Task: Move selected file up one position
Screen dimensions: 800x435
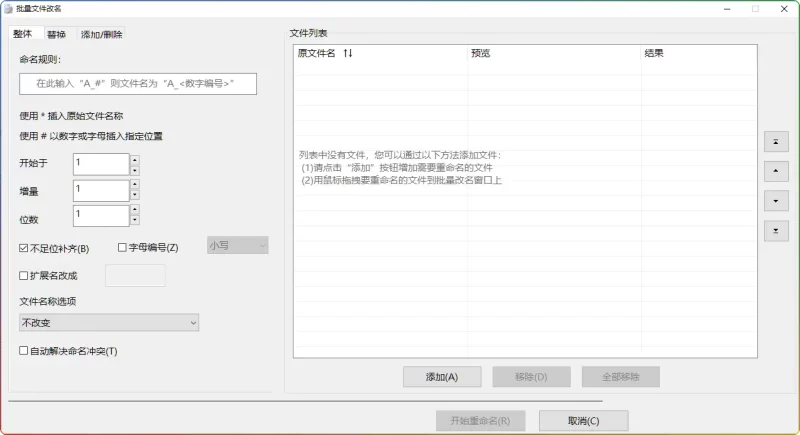Action: tap(776, 171)
